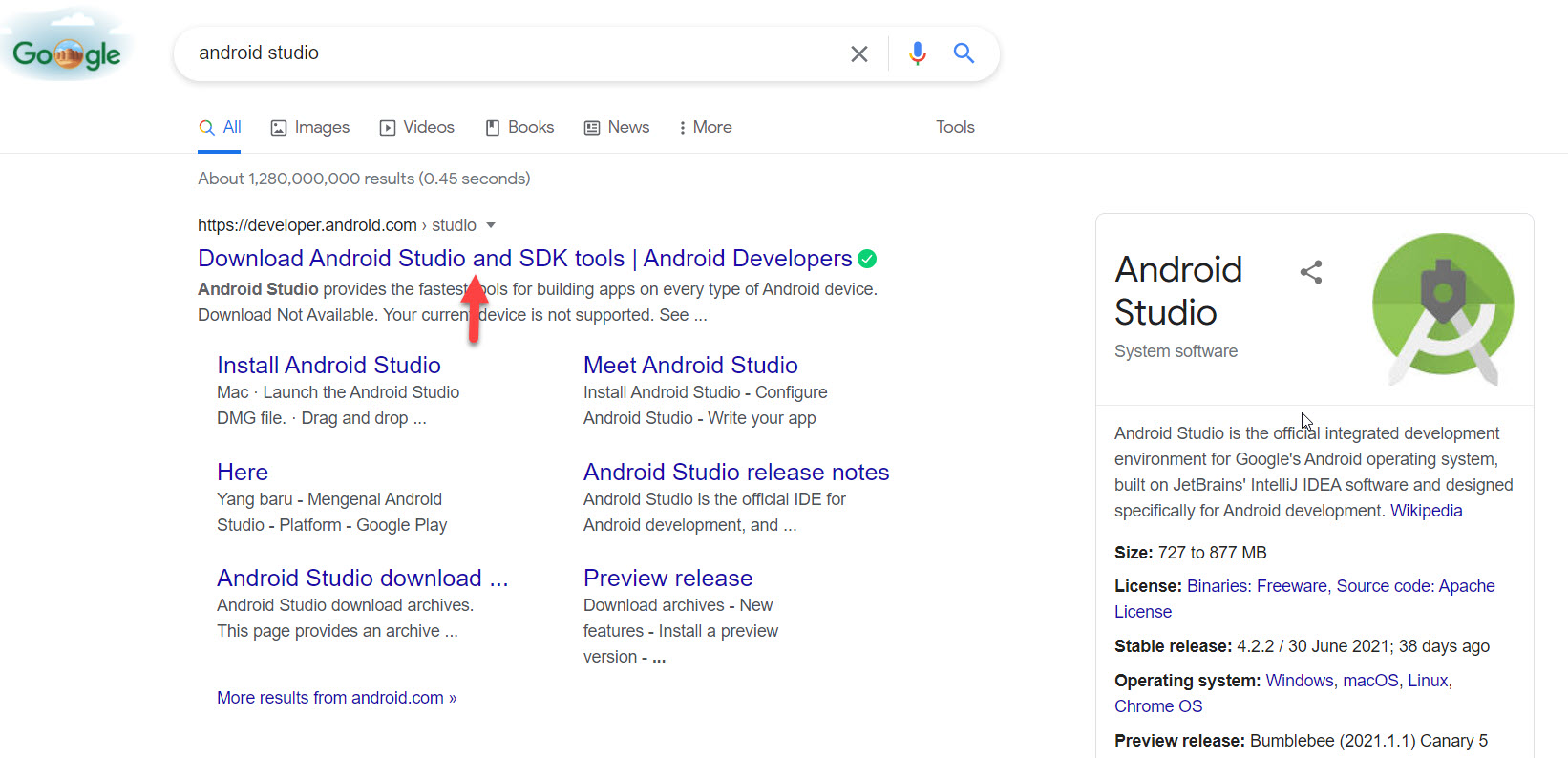Start voice search with microphone icon
1568x758 pixels.
click(x=918, y=53)
